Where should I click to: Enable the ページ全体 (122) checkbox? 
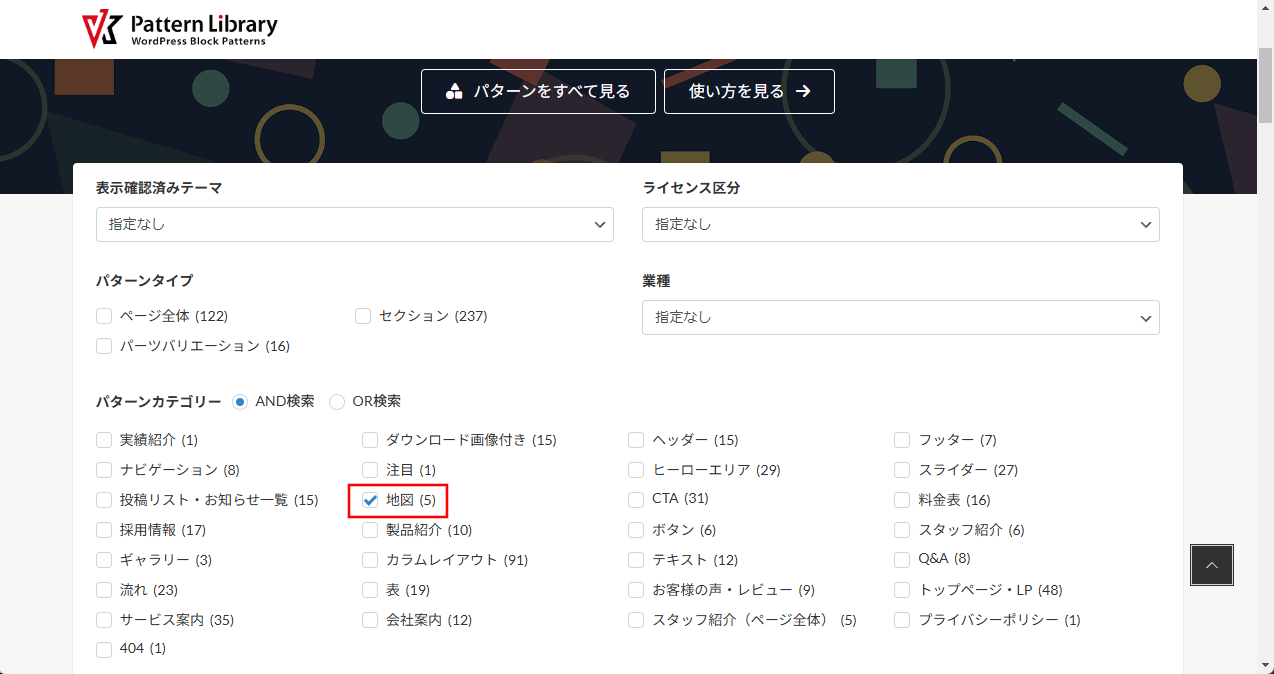click(104, 316)
